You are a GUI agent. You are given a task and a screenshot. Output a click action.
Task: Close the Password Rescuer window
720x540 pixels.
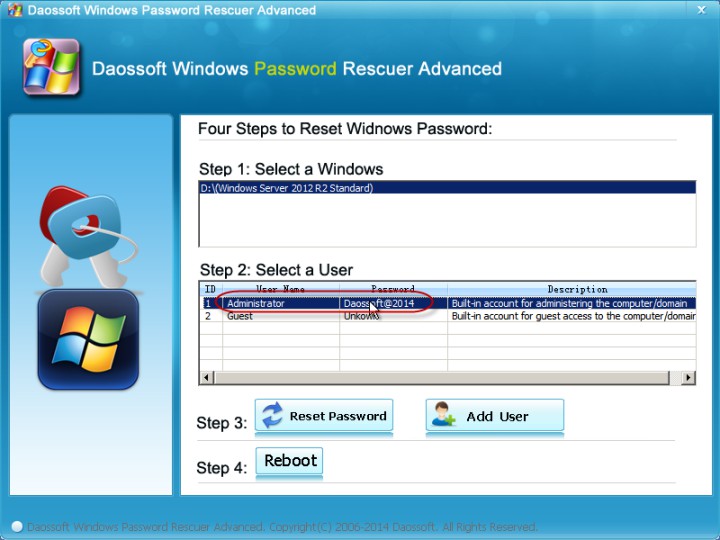[702, 10]
